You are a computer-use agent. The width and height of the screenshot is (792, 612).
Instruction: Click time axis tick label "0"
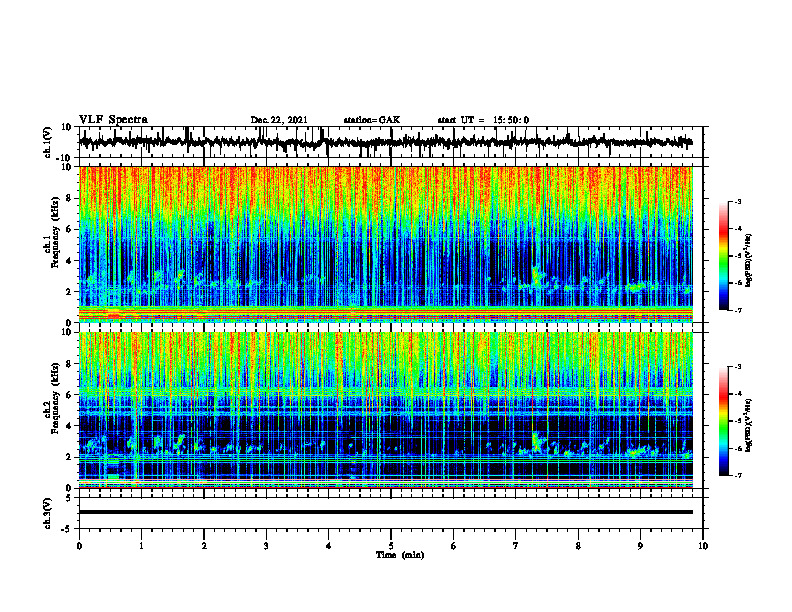pyautogui.click(x=79, y=546)
